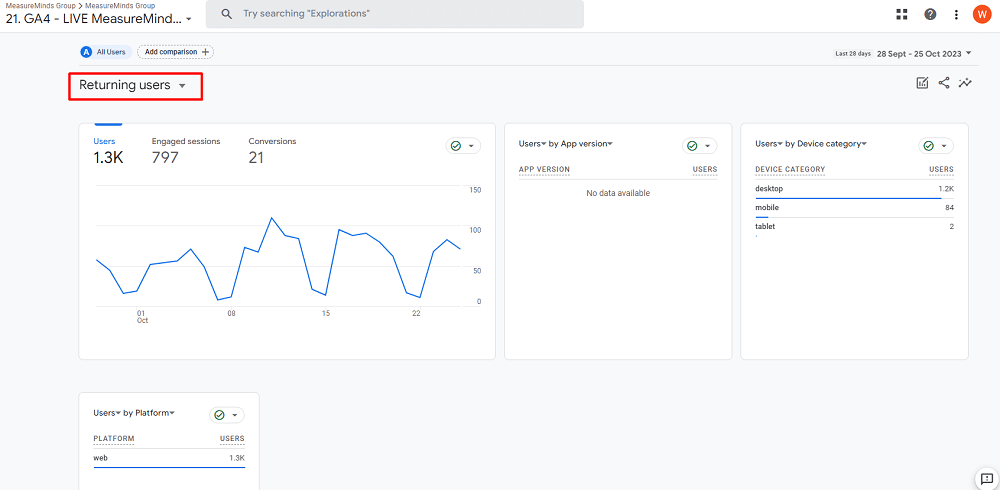Open the three-dot more options menu
The width and height of the screenshot is (1000, 490).
(x=956, y=14)
